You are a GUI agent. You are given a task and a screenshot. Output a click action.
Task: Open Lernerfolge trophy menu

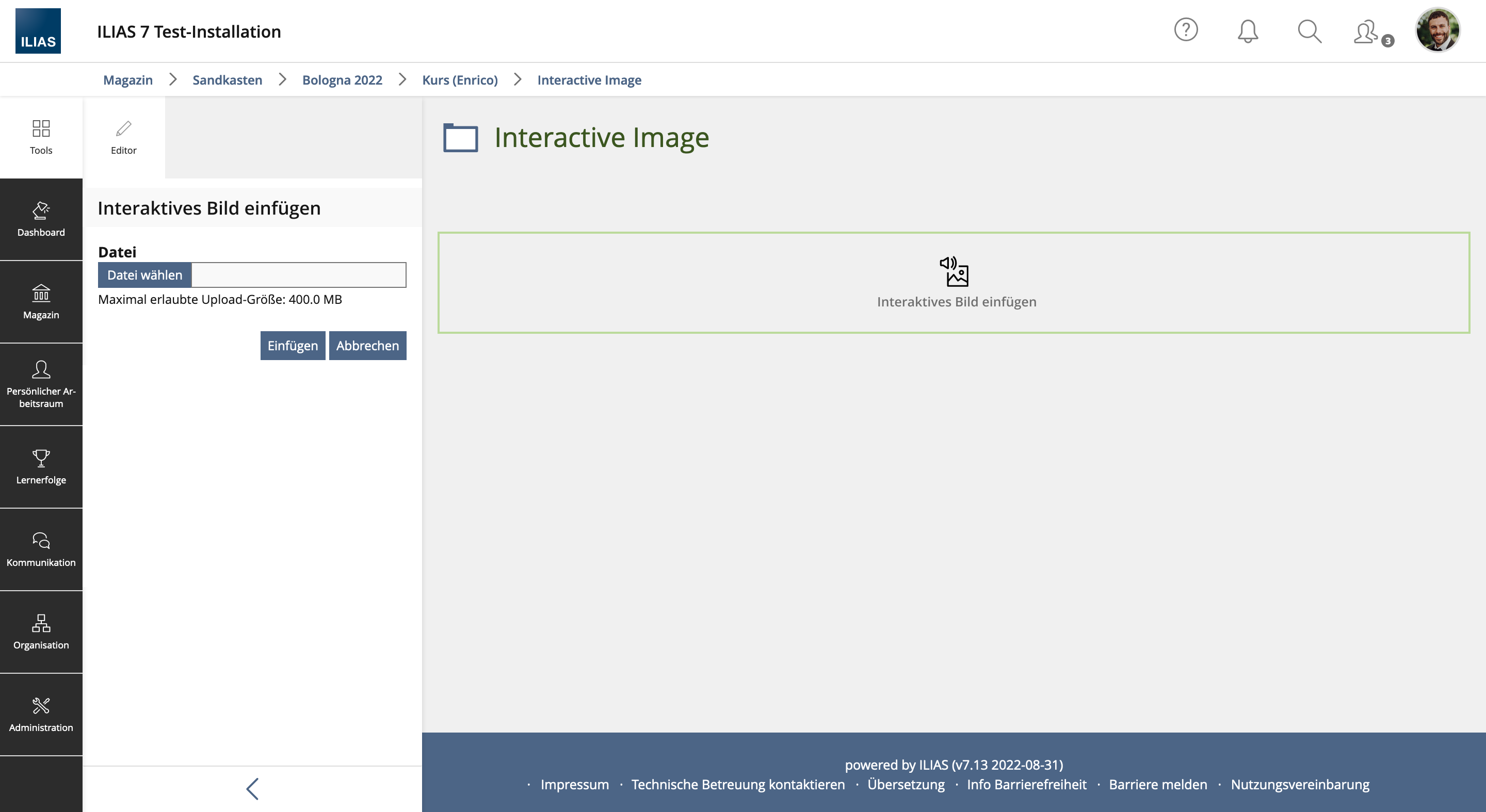(x=41, y=467)
